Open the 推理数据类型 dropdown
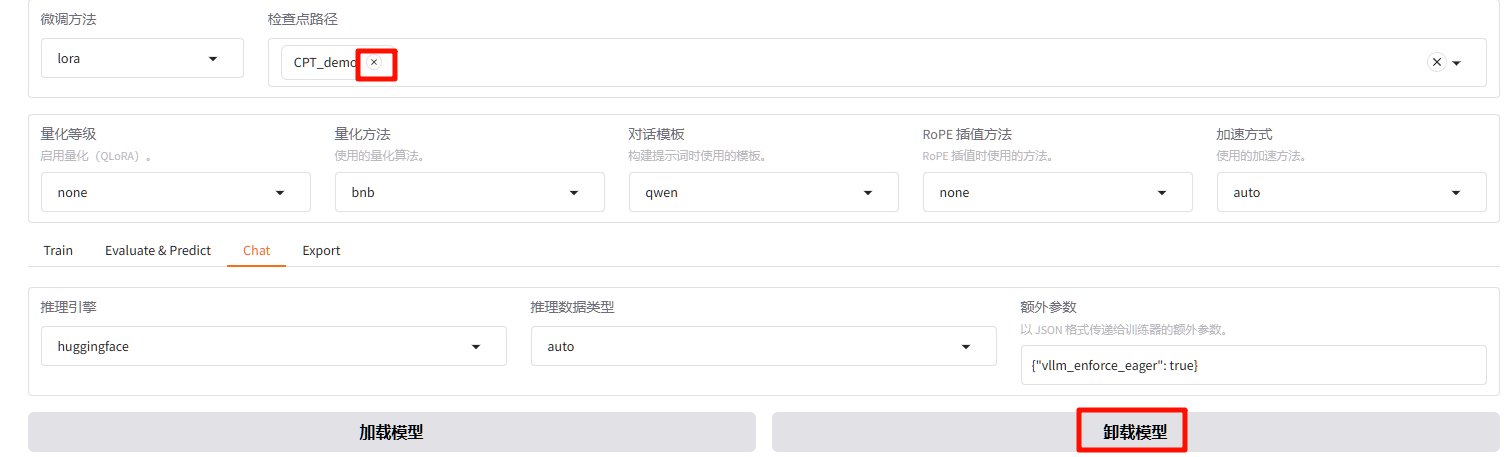The width and height of the screenshot is (1504, 457). click(x=763, y=347)
